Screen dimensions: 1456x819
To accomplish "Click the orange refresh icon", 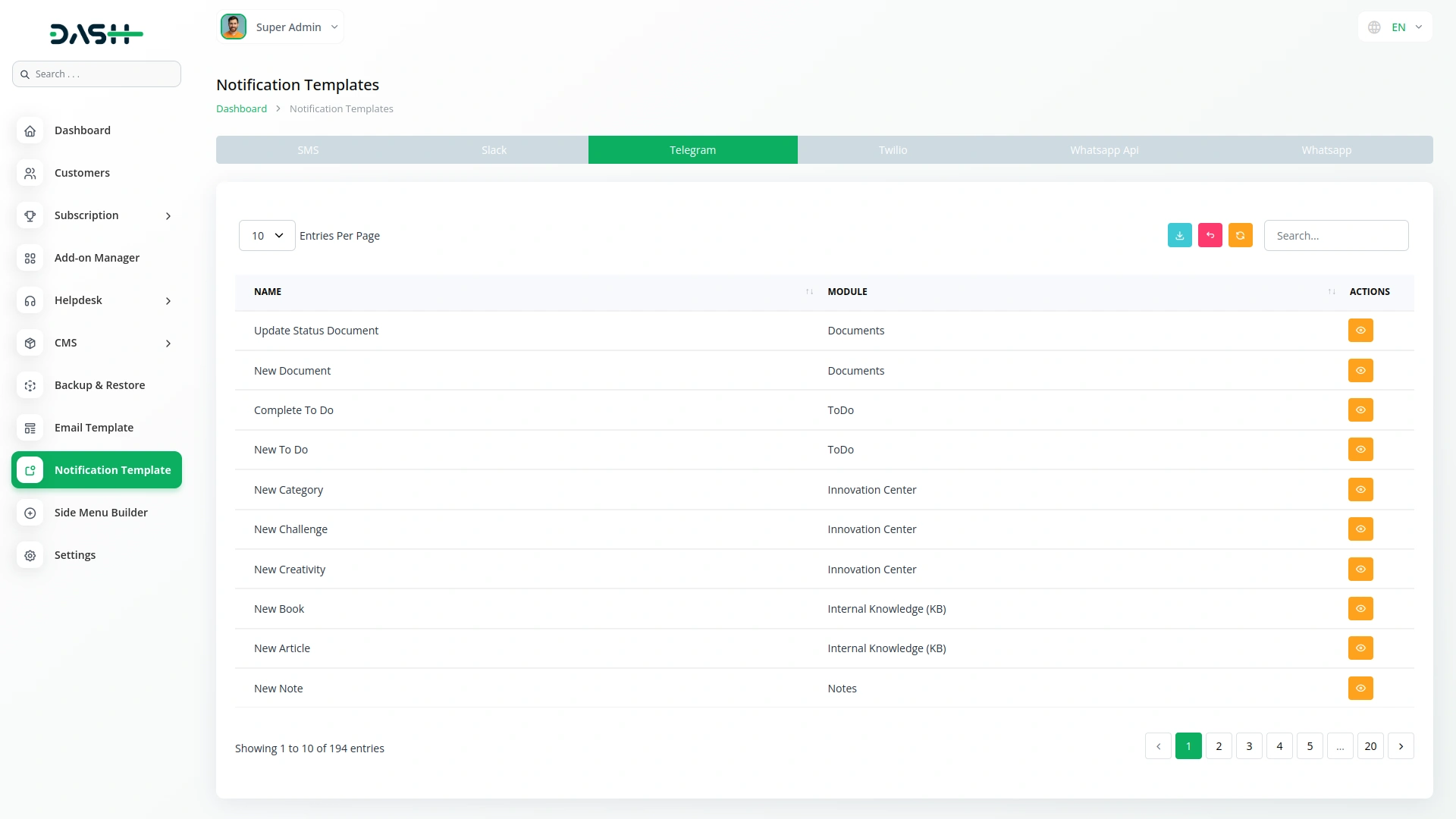I will pyautogui.click(x=1240, y=236).
